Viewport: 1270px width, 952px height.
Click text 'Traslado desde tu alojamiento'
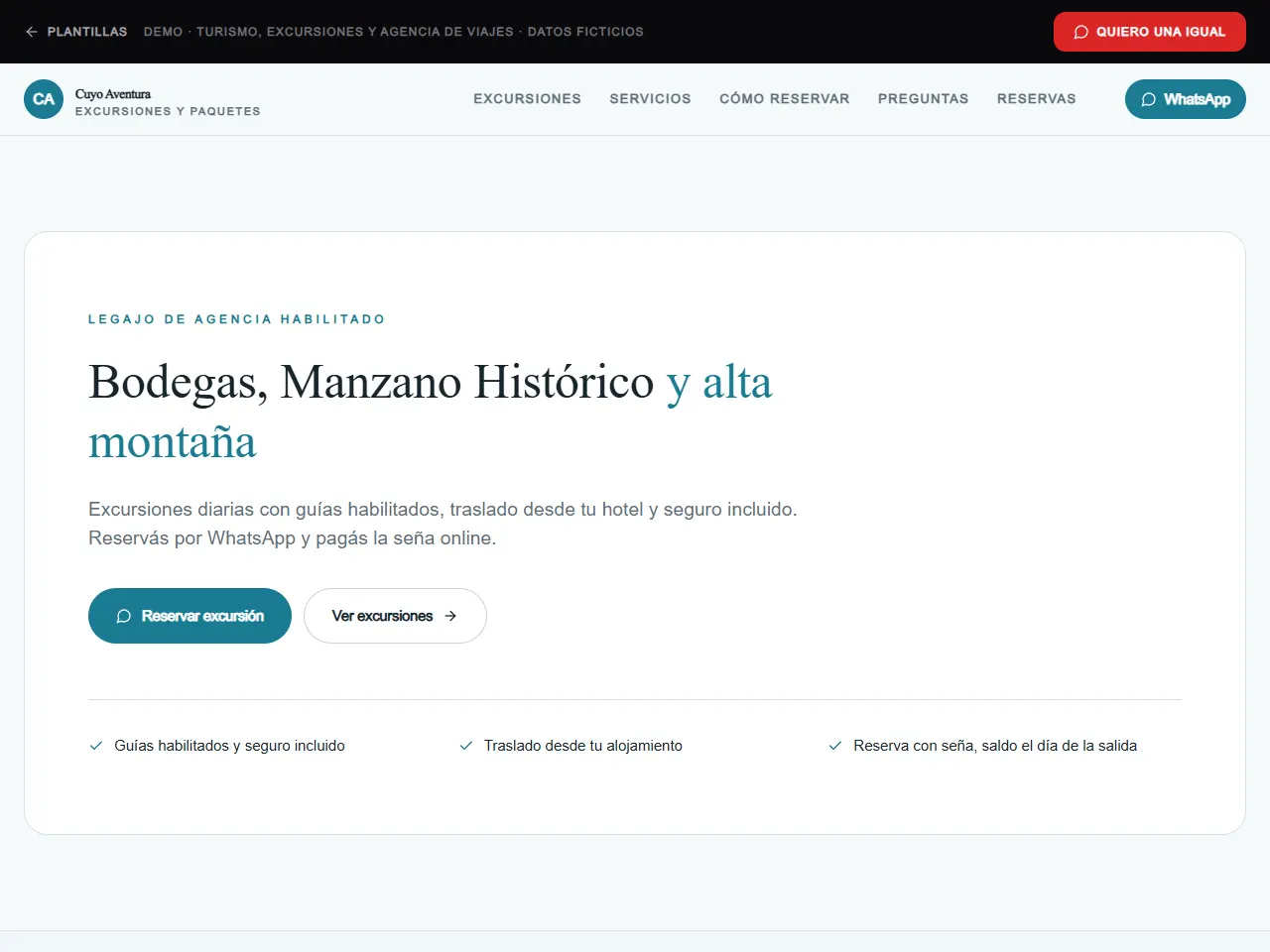coord(583,746)
